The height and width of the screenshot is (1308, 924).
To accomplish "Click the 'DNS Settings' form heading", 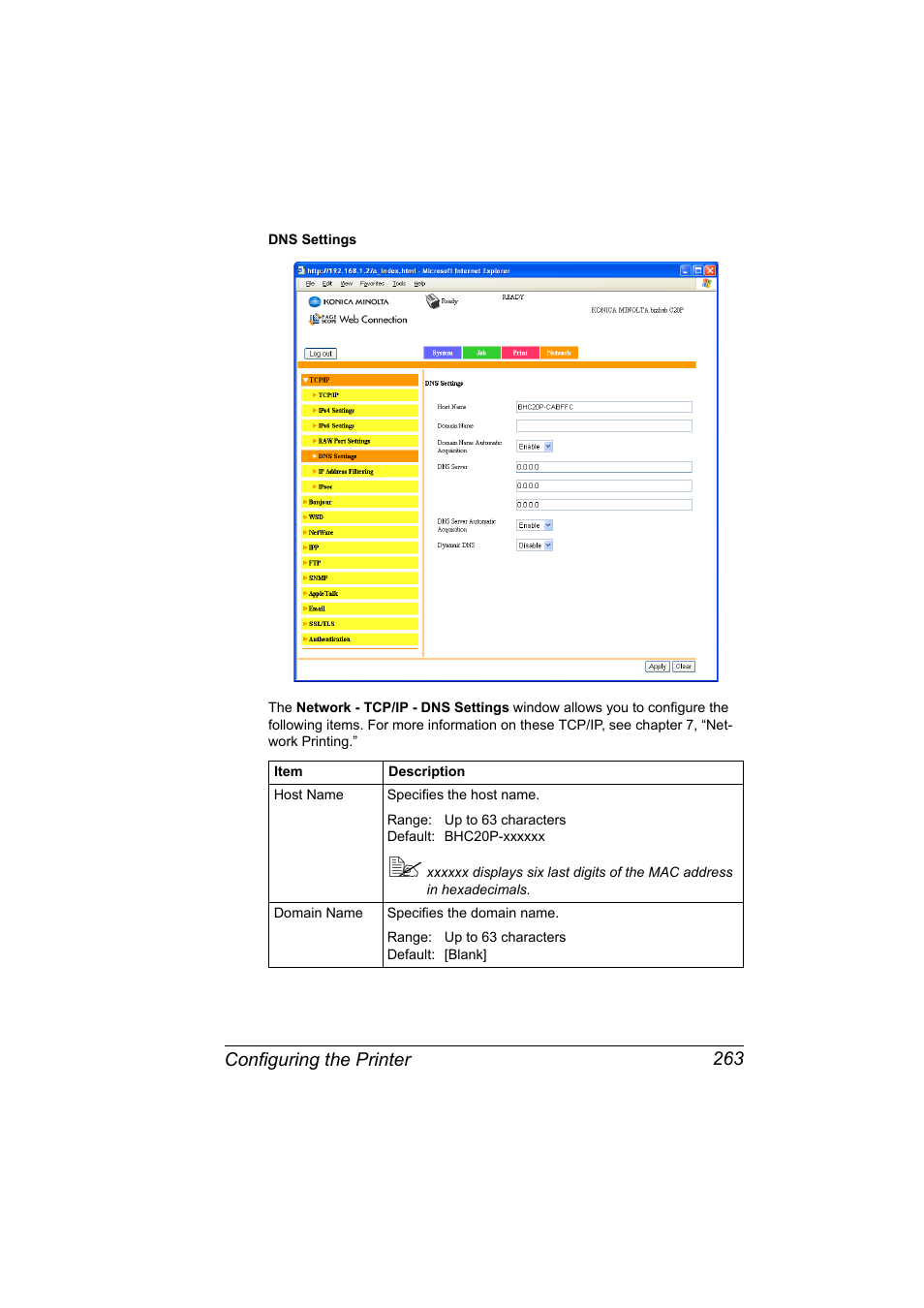I will (445, 384).
